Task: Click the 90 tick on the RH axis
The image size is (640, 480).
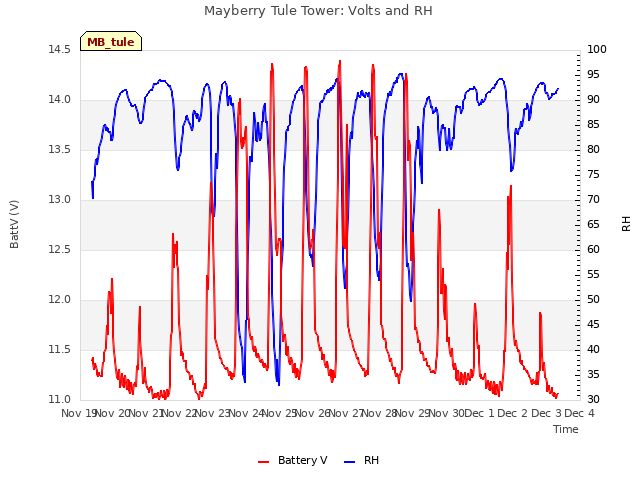Action: click(593, 100)
